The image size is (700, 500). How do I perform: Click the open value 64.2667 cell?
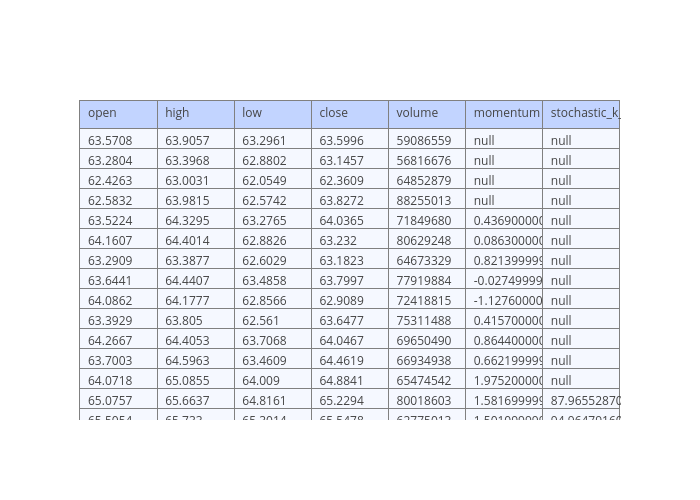tap(118, 341)
